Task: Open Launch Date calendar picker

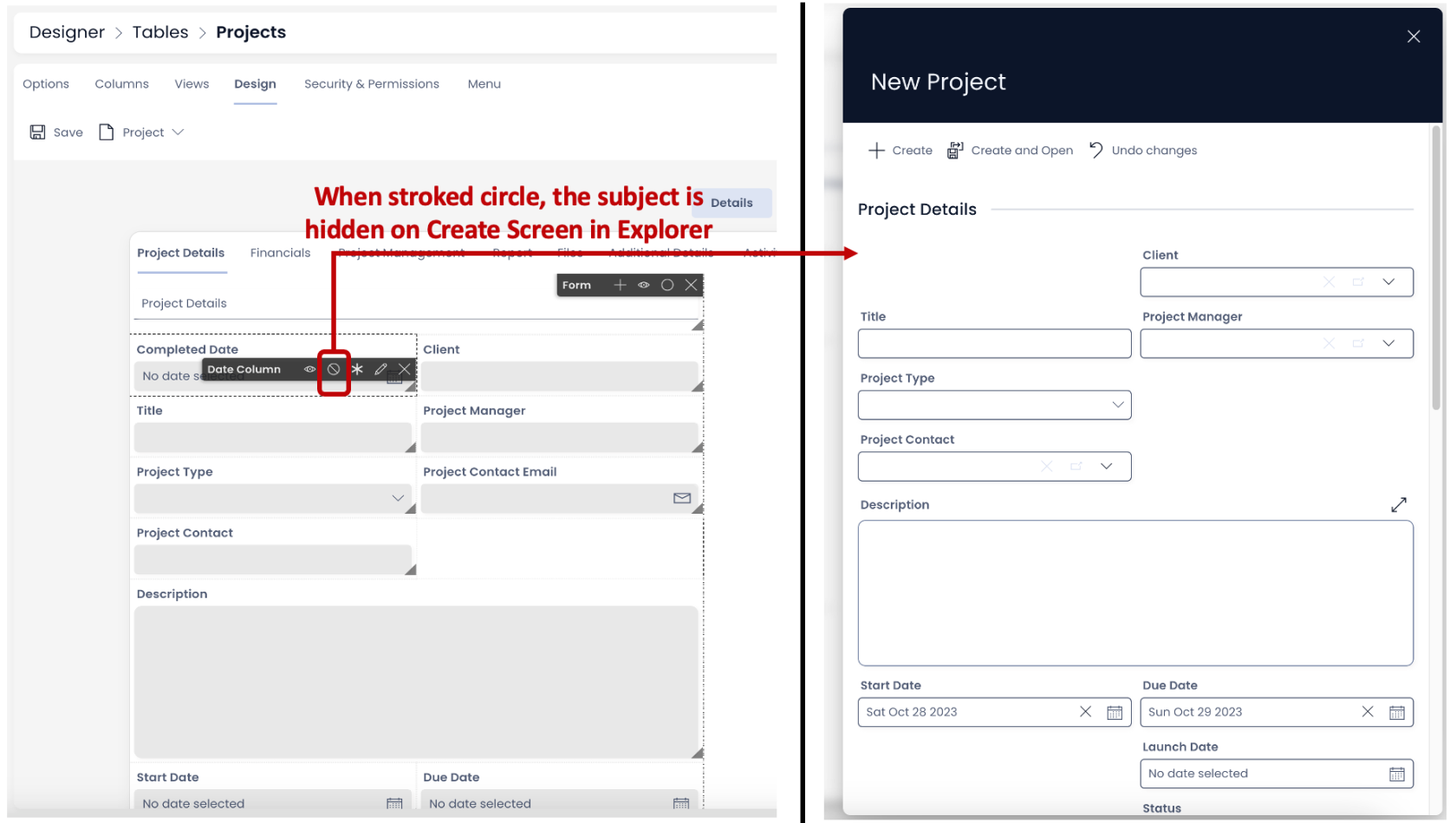Action: [x=1397, y=774]
